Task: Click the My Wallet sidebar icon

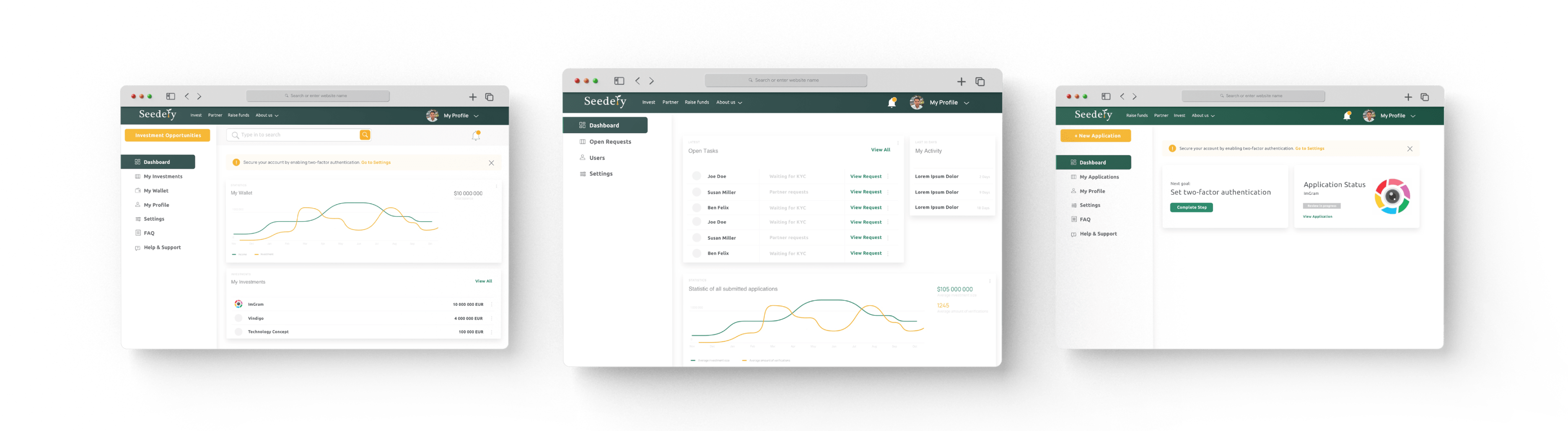Action: [x=137, y=191]
